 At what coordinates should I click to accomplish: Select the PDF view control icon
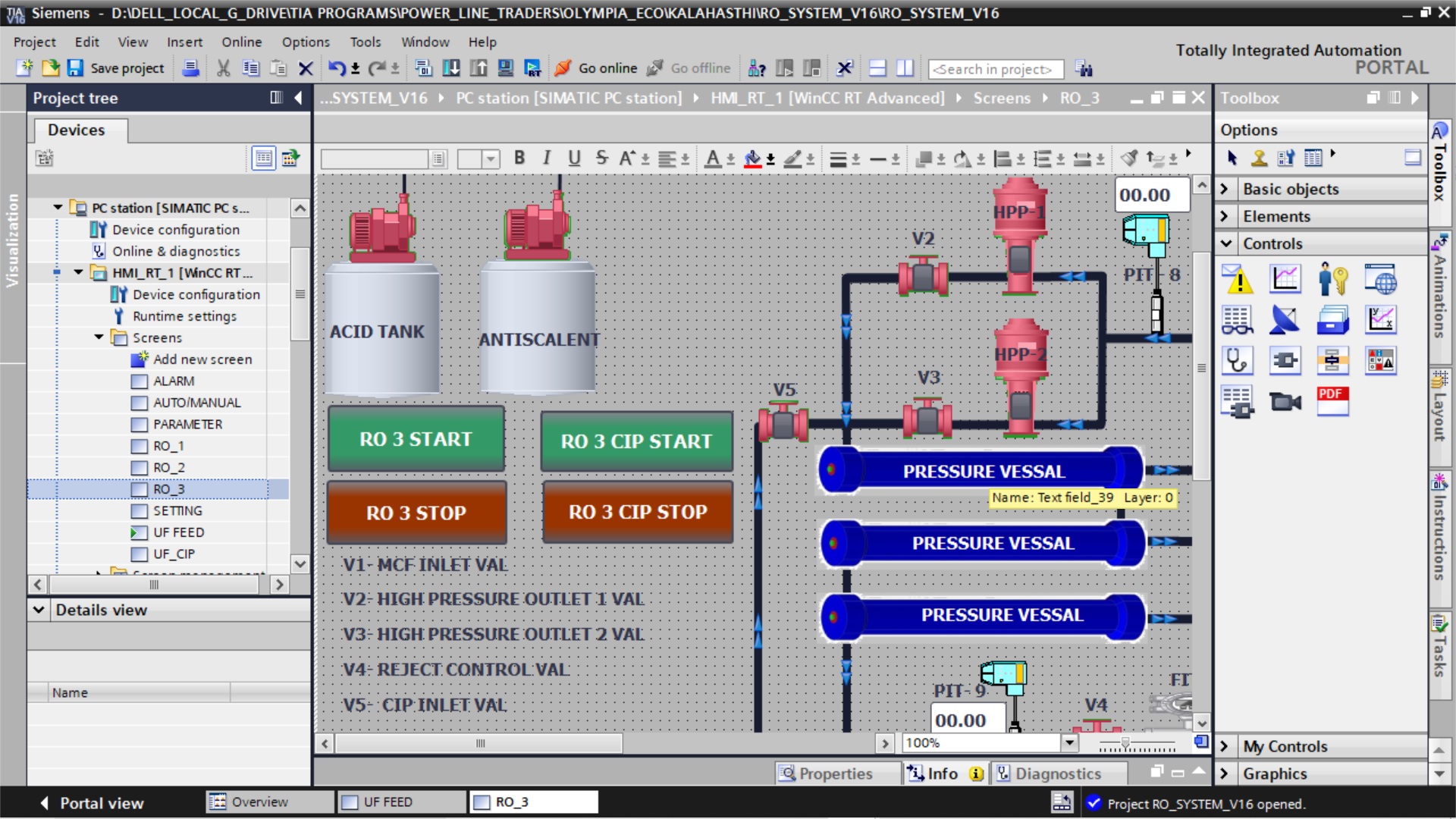coord(1332,401)
